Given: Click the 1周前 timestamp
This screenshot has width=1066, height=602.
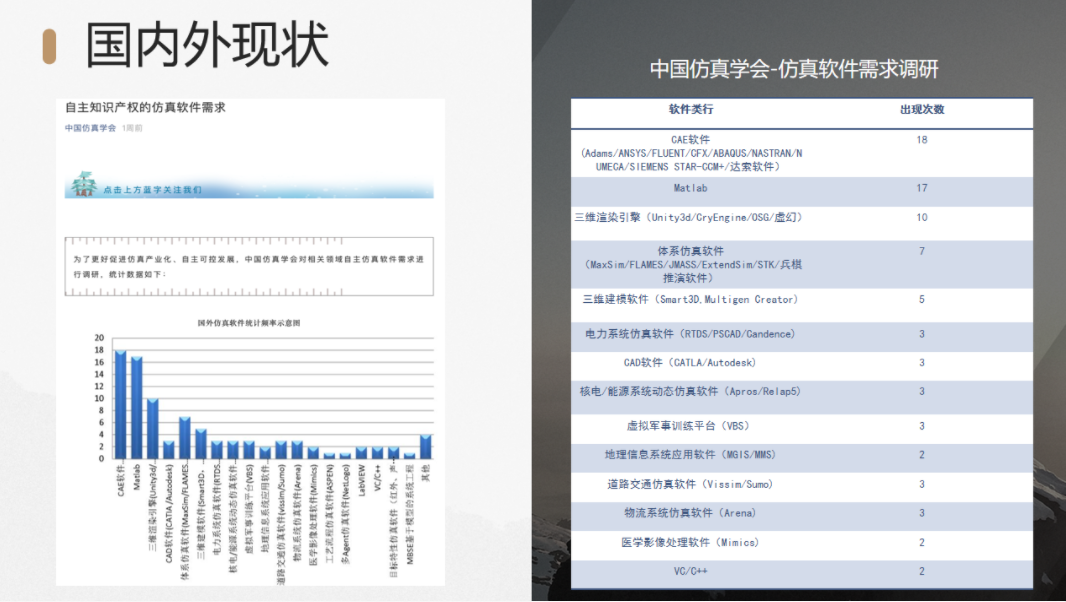Looking at the screenshot, I should click(x=132, y=128).
